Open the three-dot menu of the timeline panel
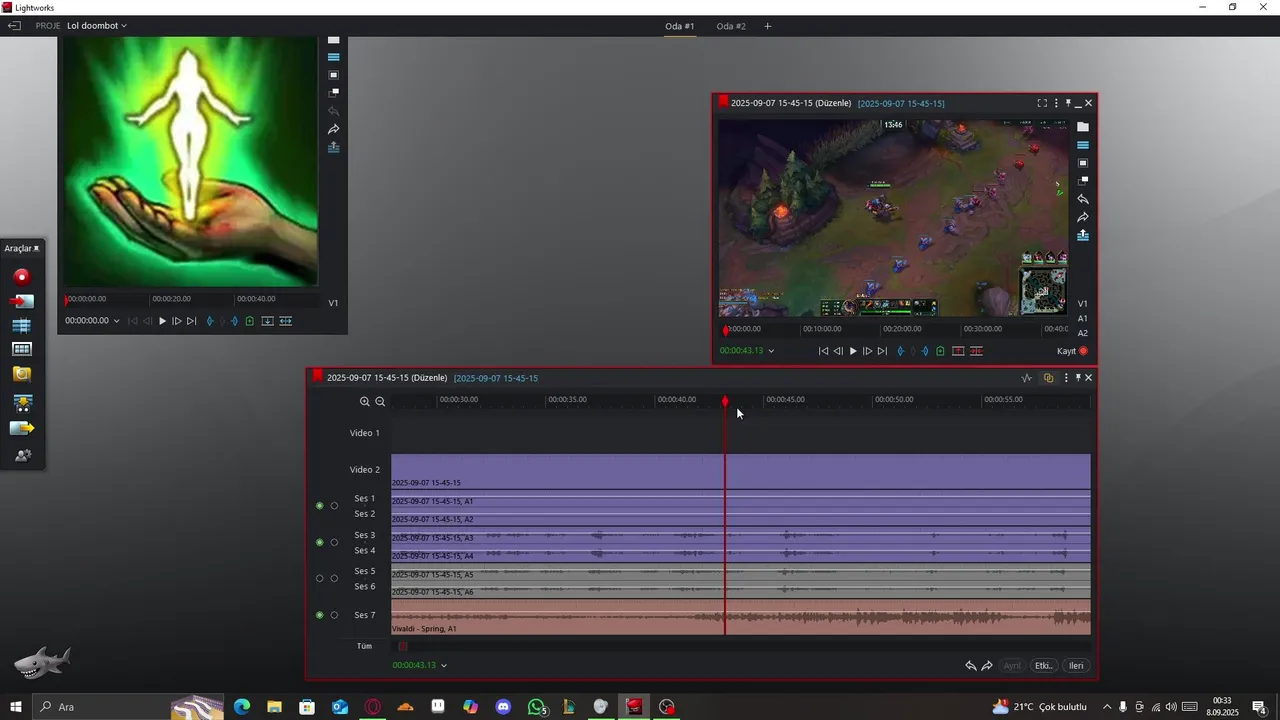The width and height of the screenshot is (1280, 720). pyautogui.click(x=1066, y=378)
